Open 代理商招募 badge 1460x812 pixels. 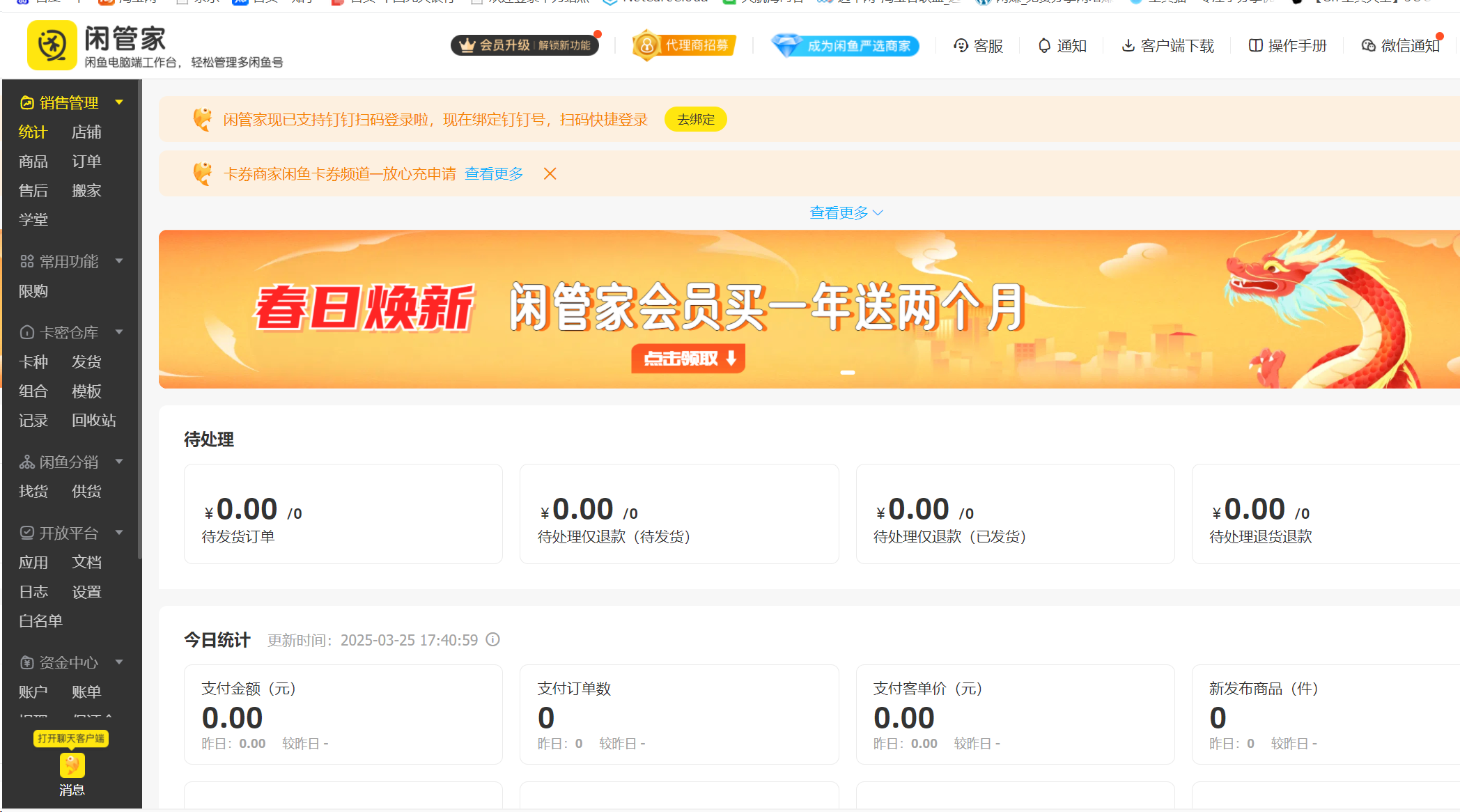tap(684, 45)
